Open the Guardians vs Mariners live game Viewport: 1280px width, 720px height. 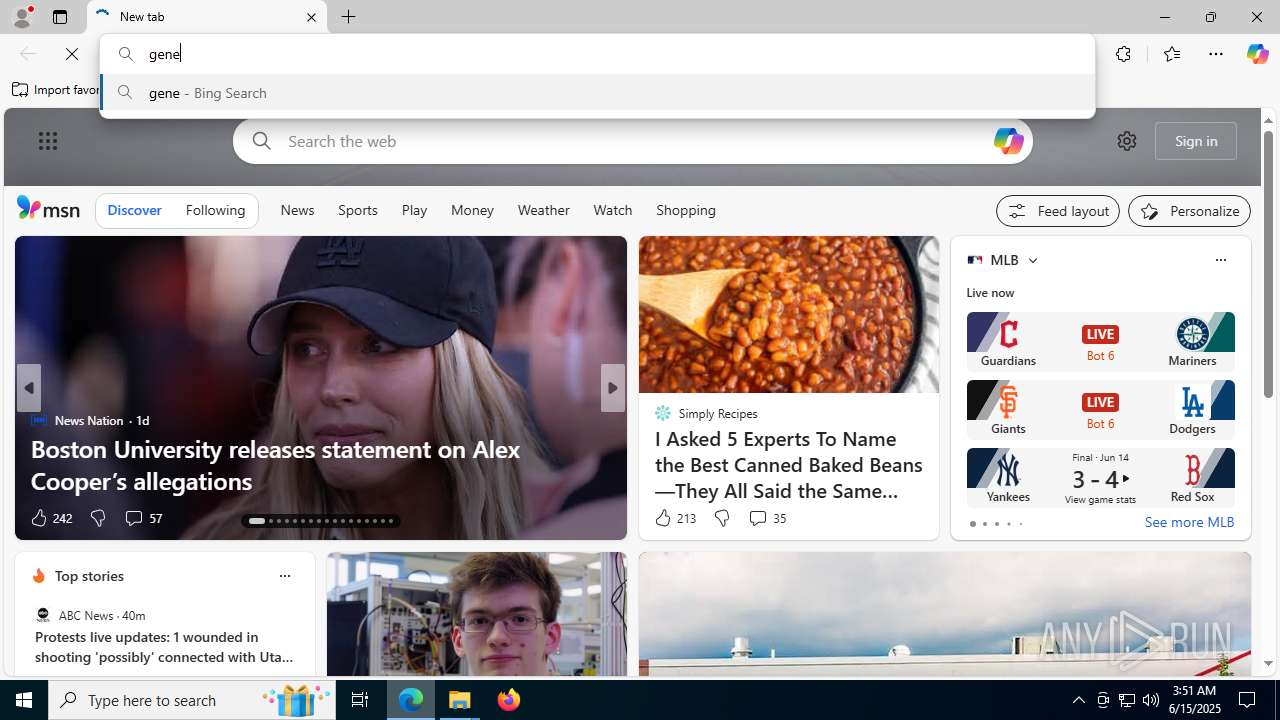[1100, 341]
